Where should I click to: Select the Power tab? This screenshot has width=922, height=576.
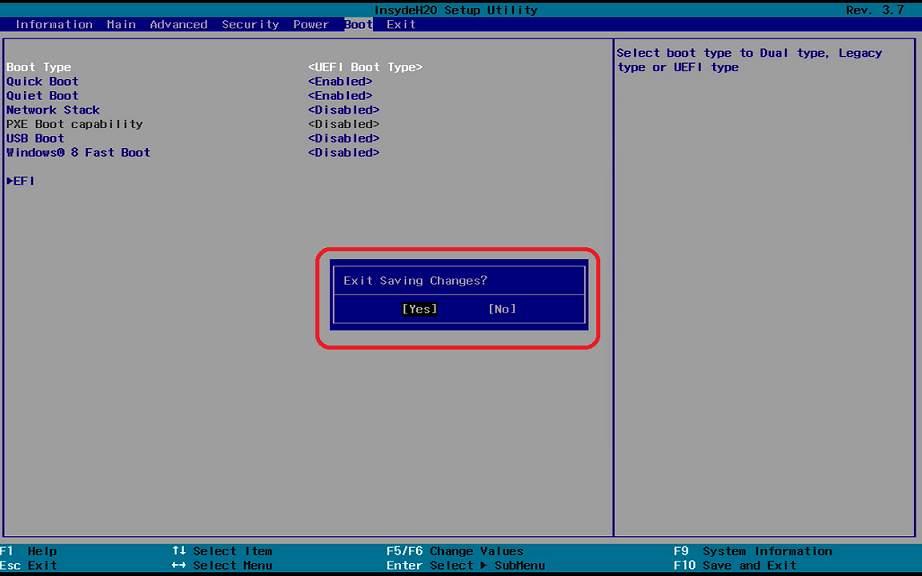click(x=311, y=24)
